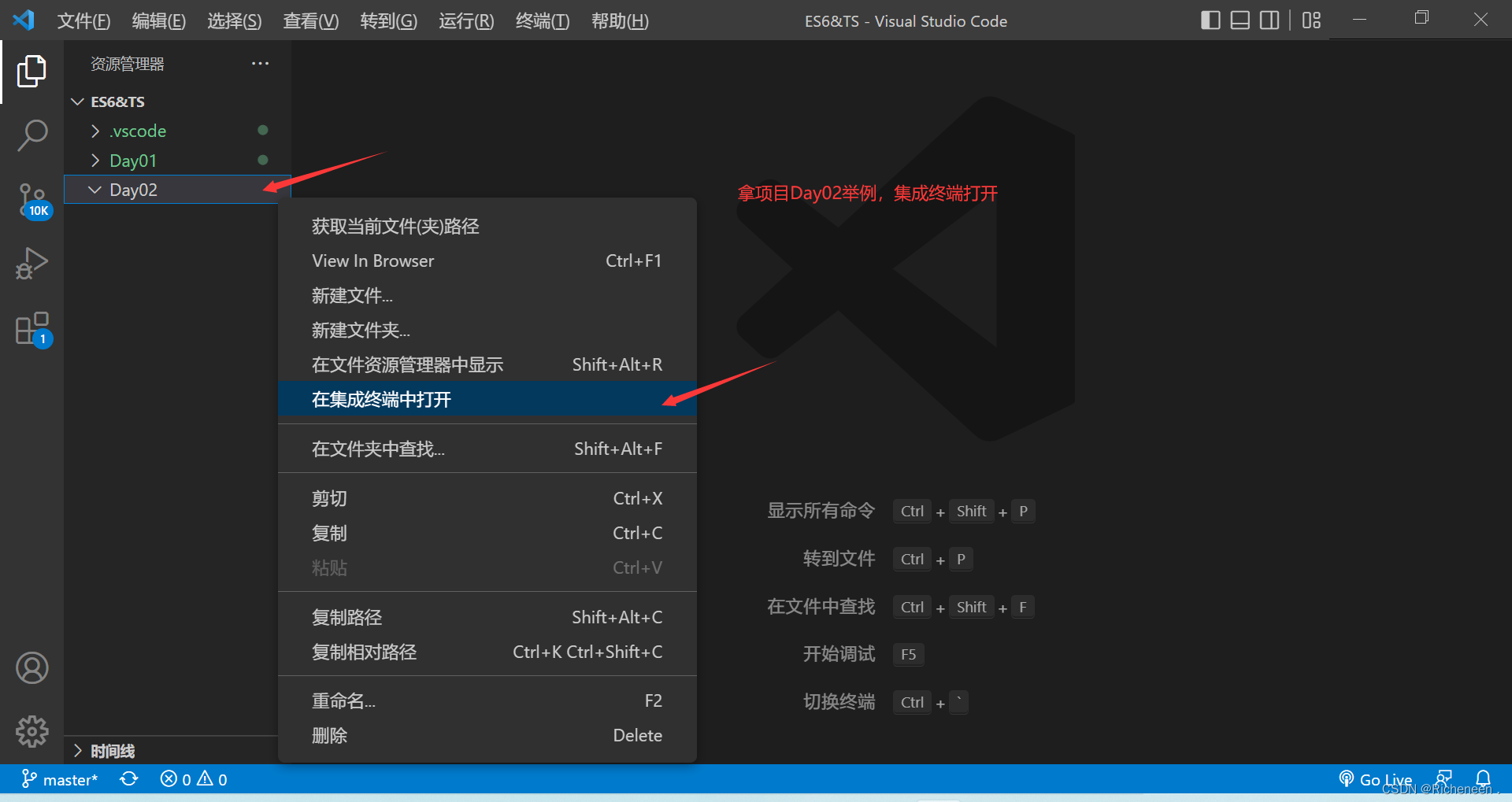Click .vscode git status dot
The image size is (1512, 802).
point(263,130)
